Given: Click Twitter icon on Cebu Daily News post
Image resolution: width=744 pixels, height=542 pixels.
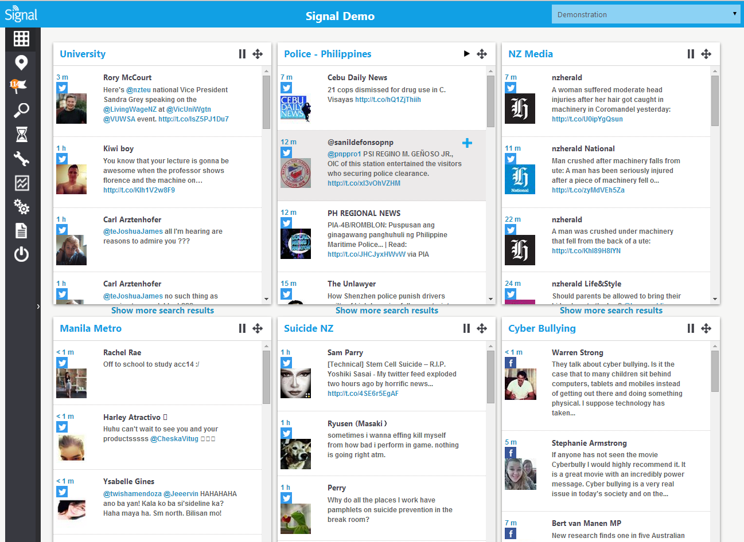Looking at the screenshot, I should pyautogui.click(x=286, y=88).
